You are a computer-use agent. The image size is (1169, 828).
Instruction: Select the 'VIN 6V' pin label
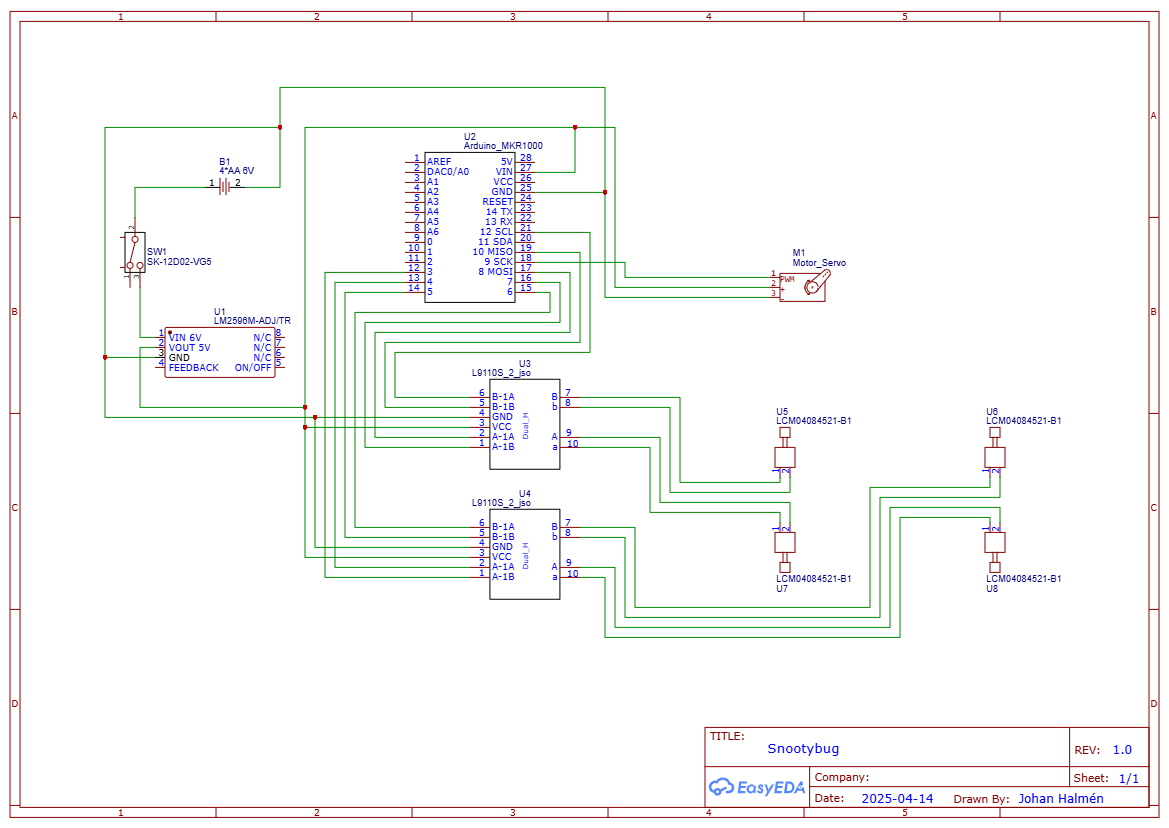coord(185,338)
